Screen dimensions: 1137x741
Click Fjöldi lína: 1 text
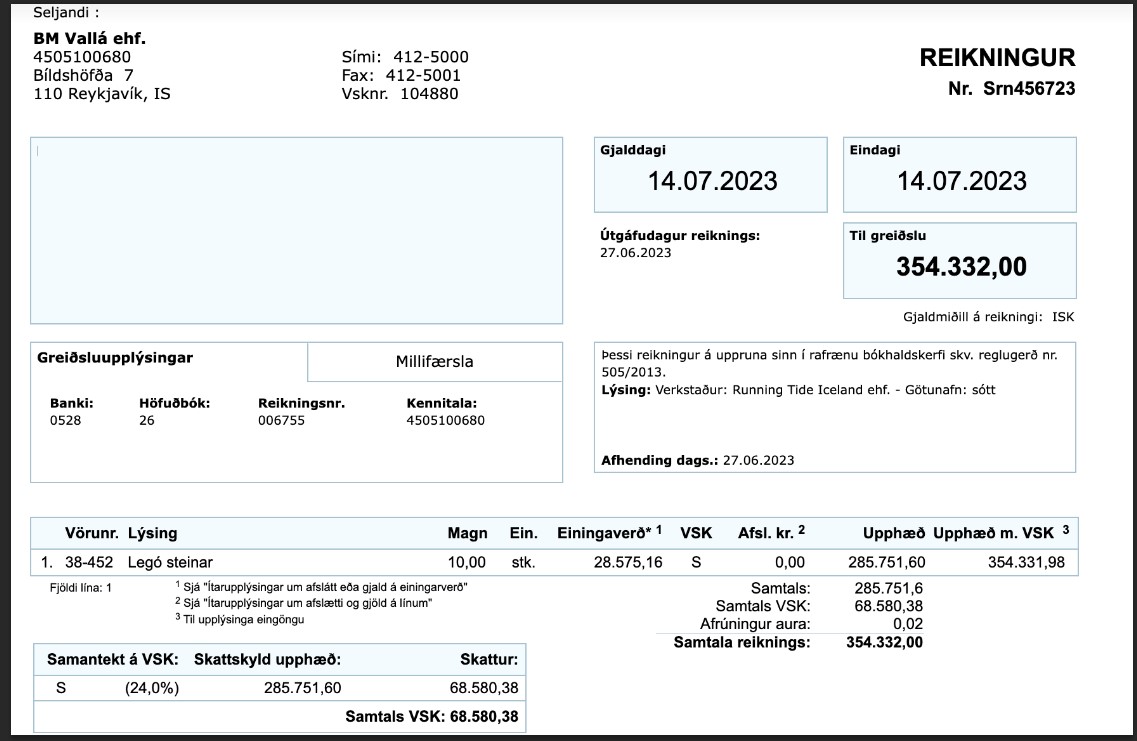(80, 588)
